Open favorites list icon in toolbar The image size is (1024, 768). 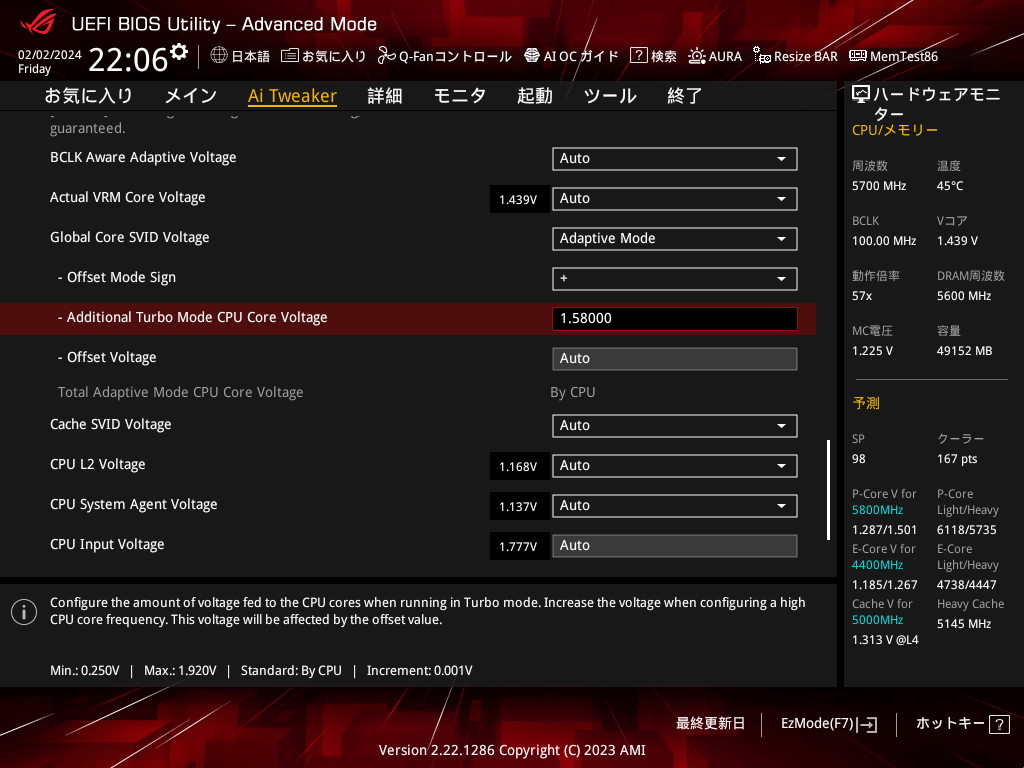[x=289, y=56]
